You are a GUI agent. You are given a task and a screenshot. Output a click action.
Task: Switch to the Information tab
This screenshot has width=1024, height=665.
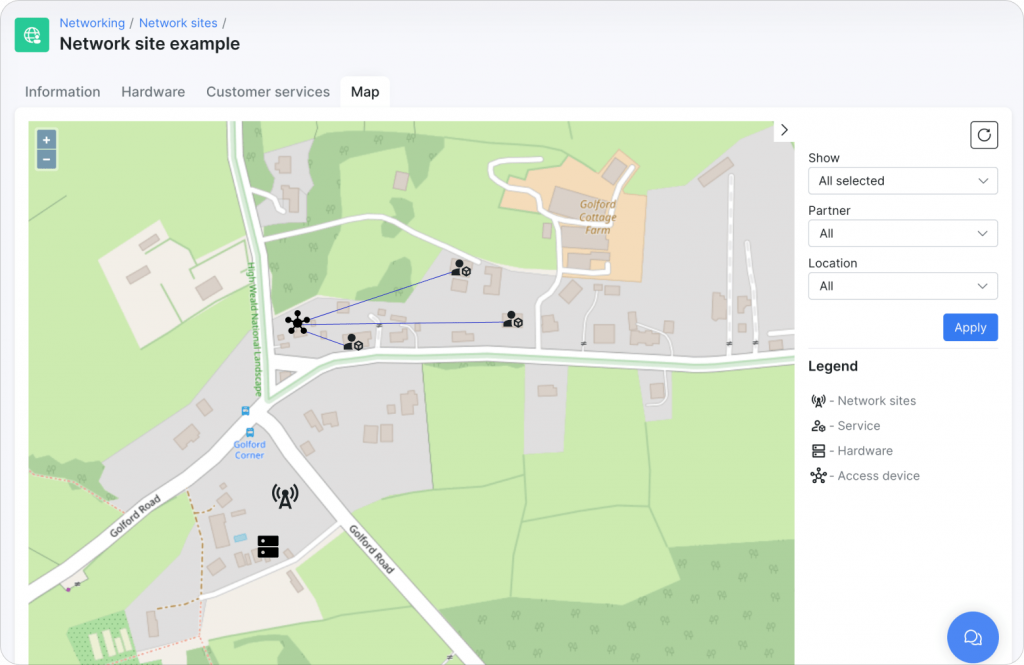(62, 91)
